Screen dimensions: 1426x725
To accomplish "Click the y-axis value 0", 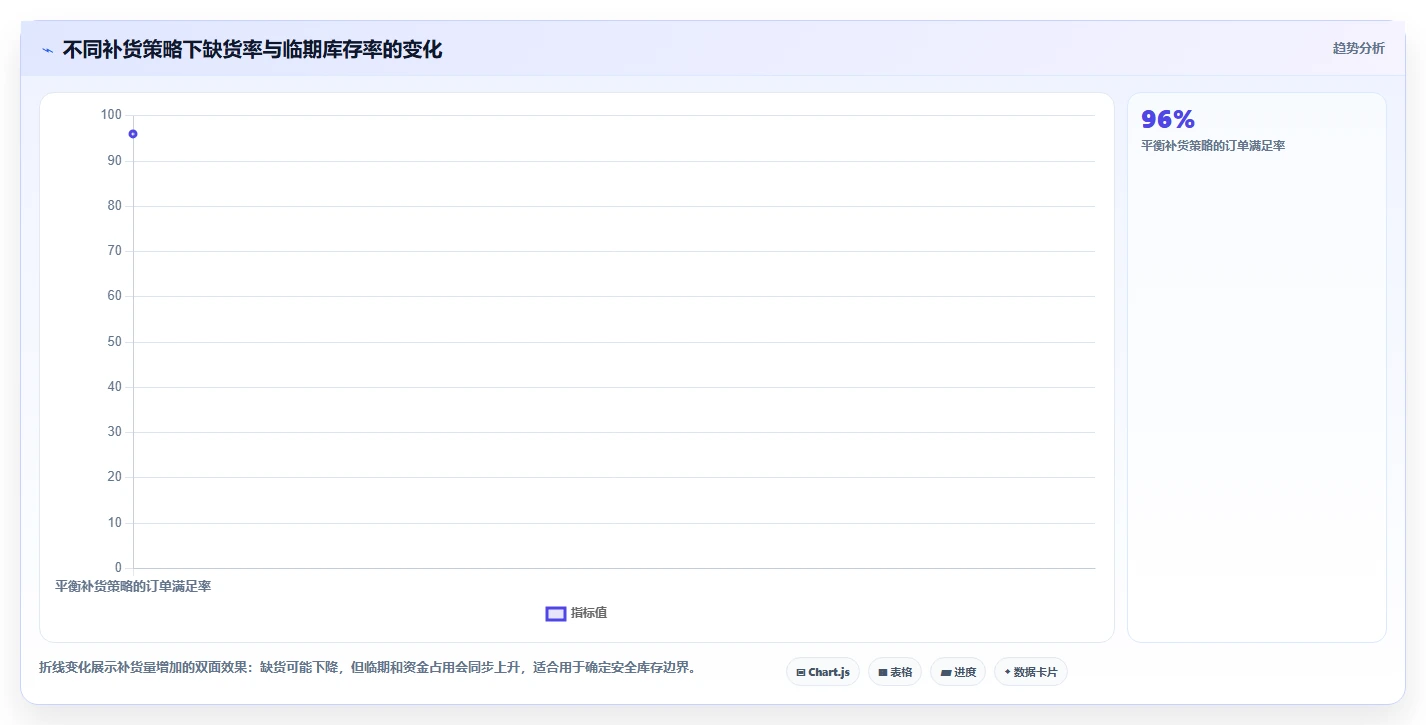I will 118,568.
